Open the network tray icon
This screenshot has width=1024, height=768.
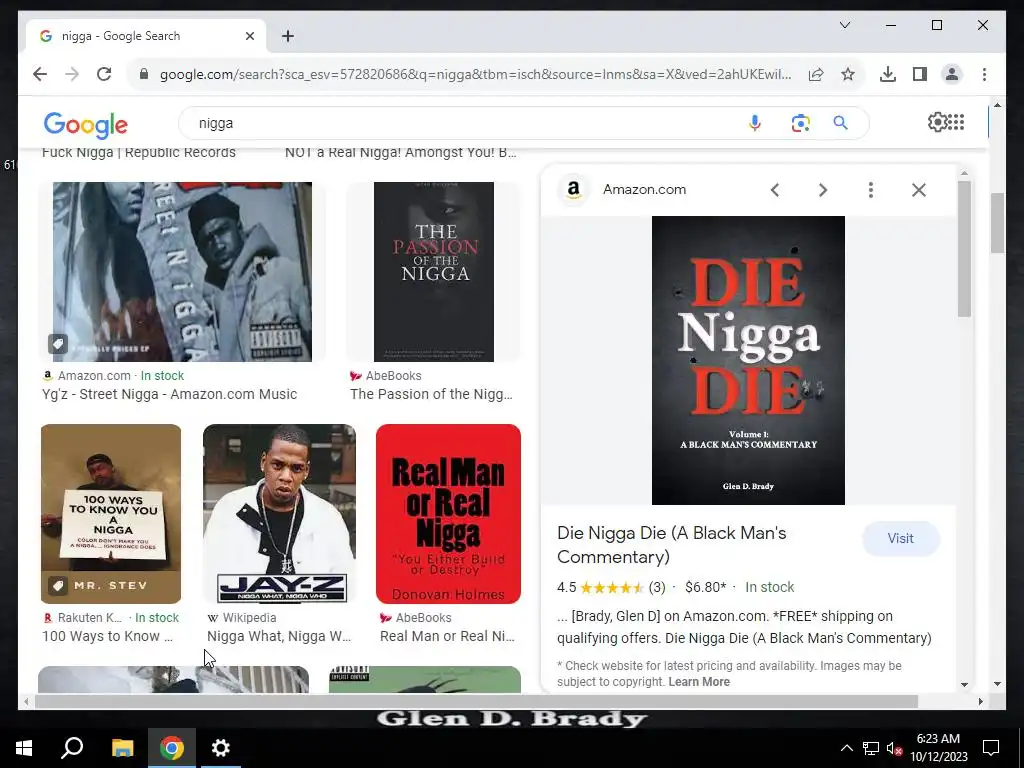(x=871, y=748)
